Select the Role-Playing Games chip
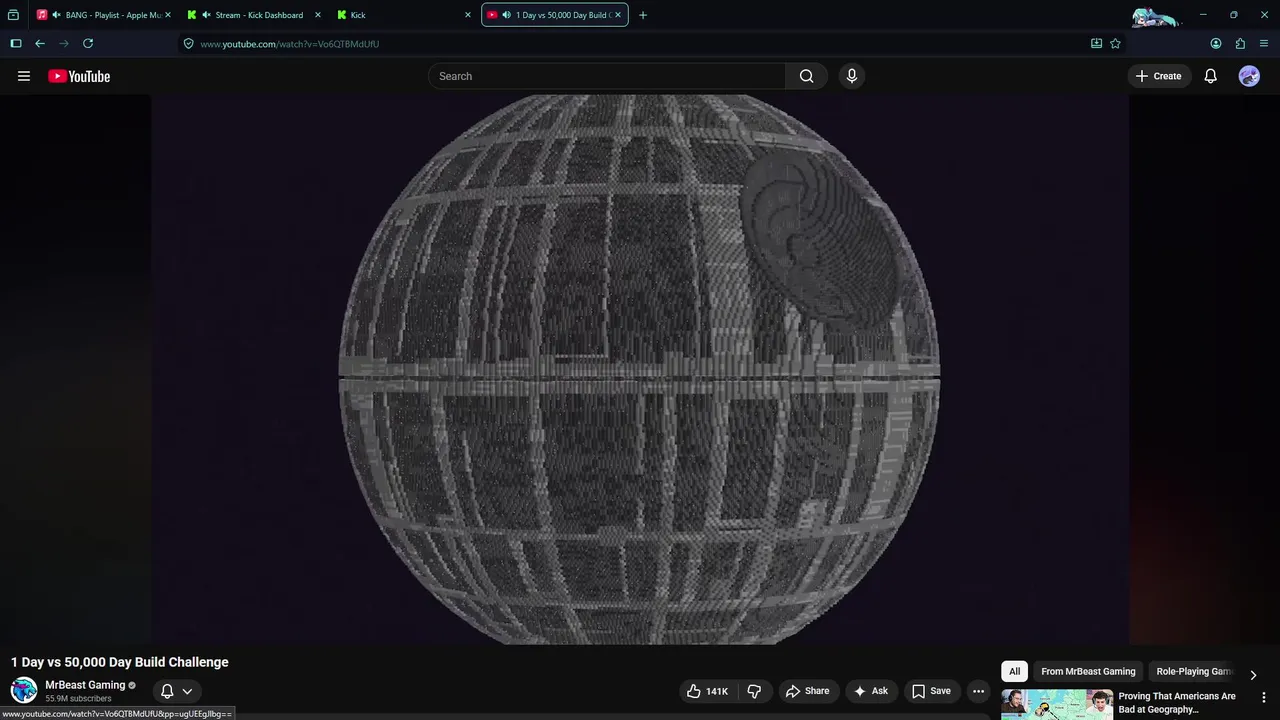The width and height of the screenshot is (1280, 720). click(x=1194, y=671)
